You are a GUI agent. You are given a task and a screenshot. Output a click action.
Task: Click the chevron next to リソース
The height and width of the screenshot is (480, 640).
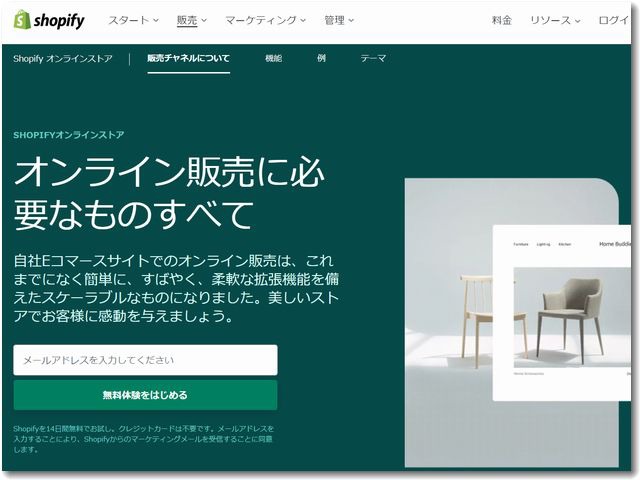coord(577,21)
